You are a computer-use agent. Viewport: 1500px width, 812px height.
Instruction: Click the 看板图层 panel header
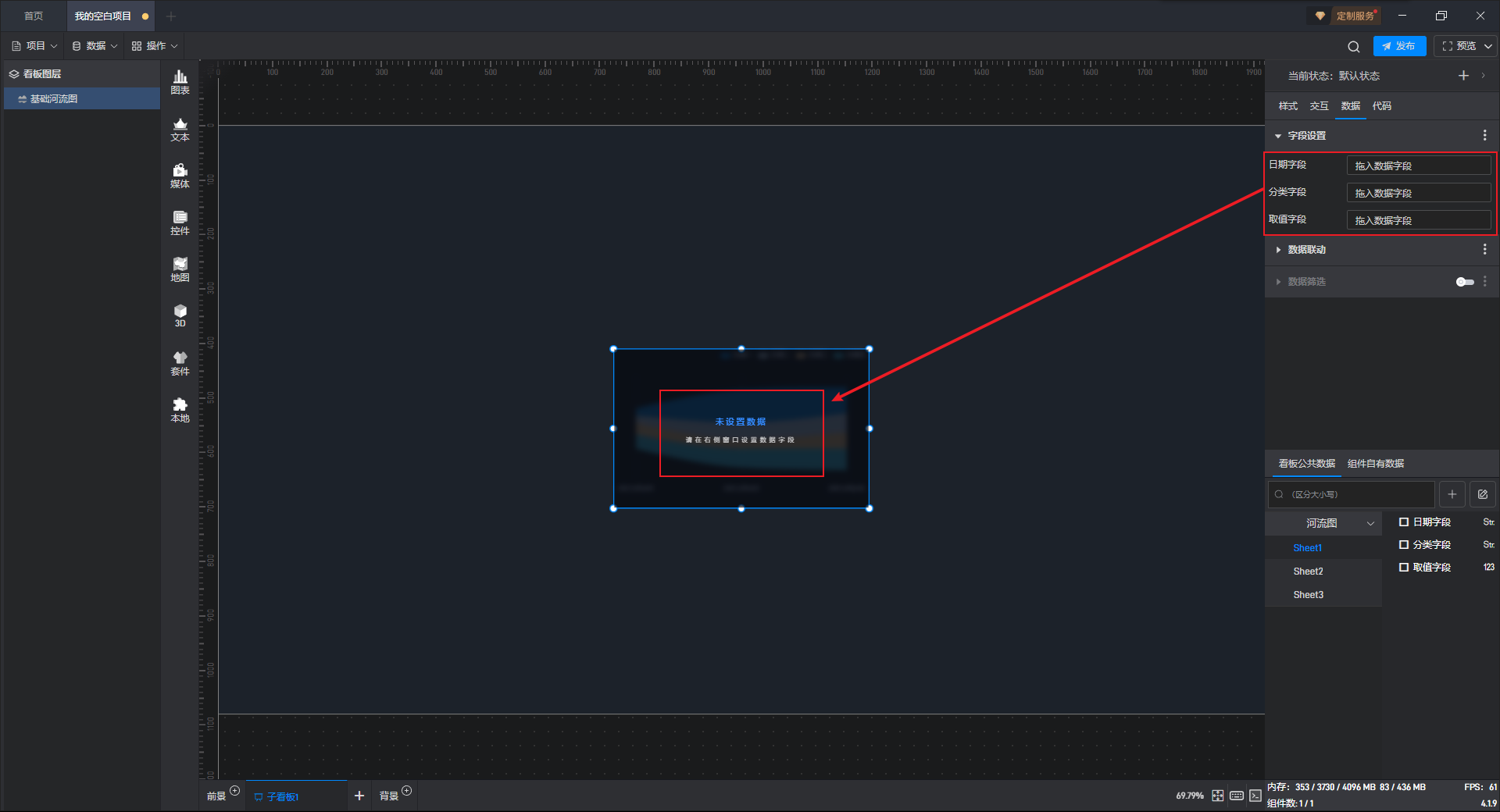(x=82, y=74)
